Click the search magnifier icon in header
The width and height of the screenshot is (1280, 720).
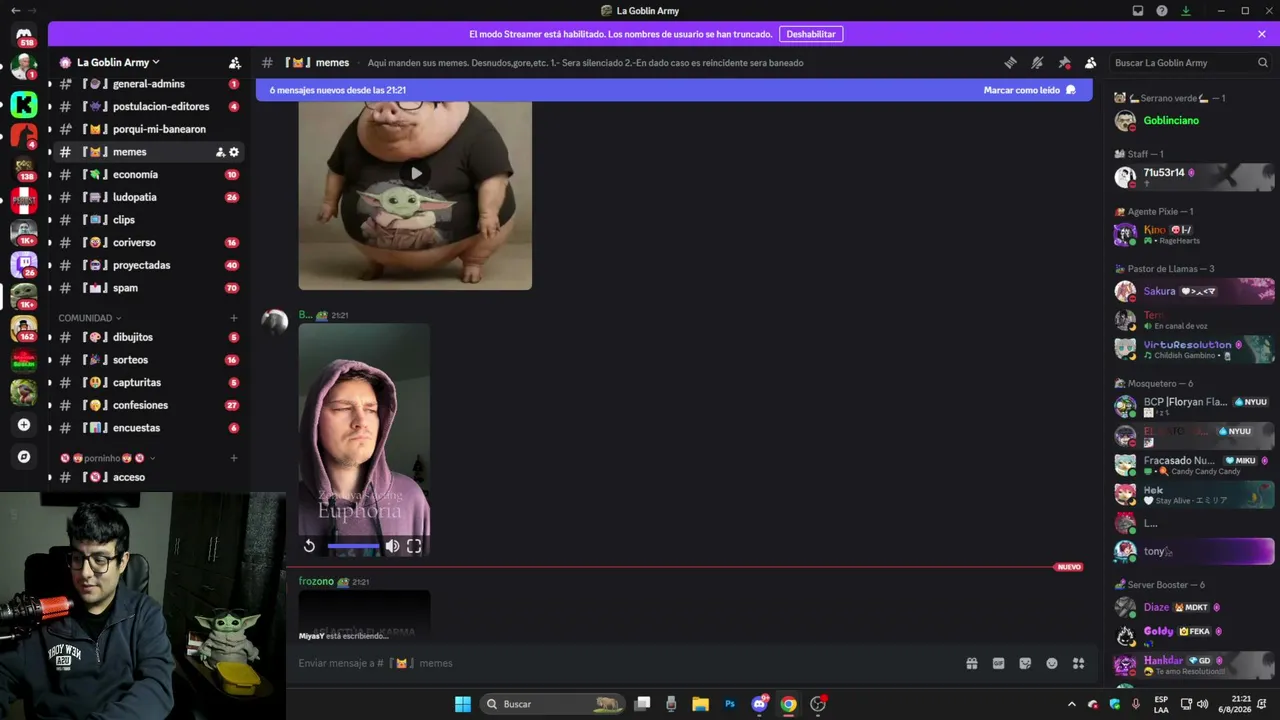(1263, 62)
